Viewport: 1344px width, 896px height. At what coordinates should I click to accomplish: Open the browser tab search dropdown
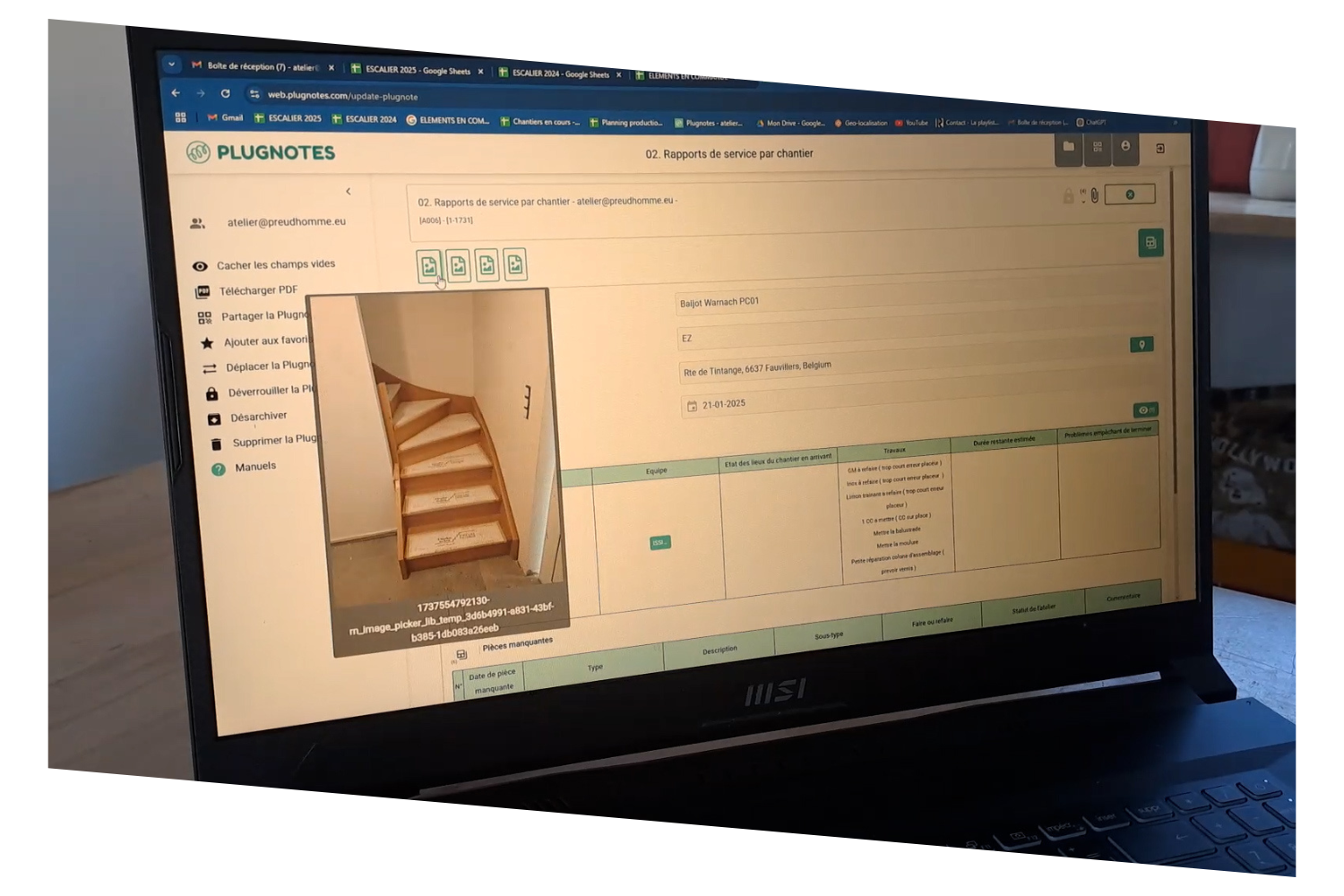[x=171, y=65]
